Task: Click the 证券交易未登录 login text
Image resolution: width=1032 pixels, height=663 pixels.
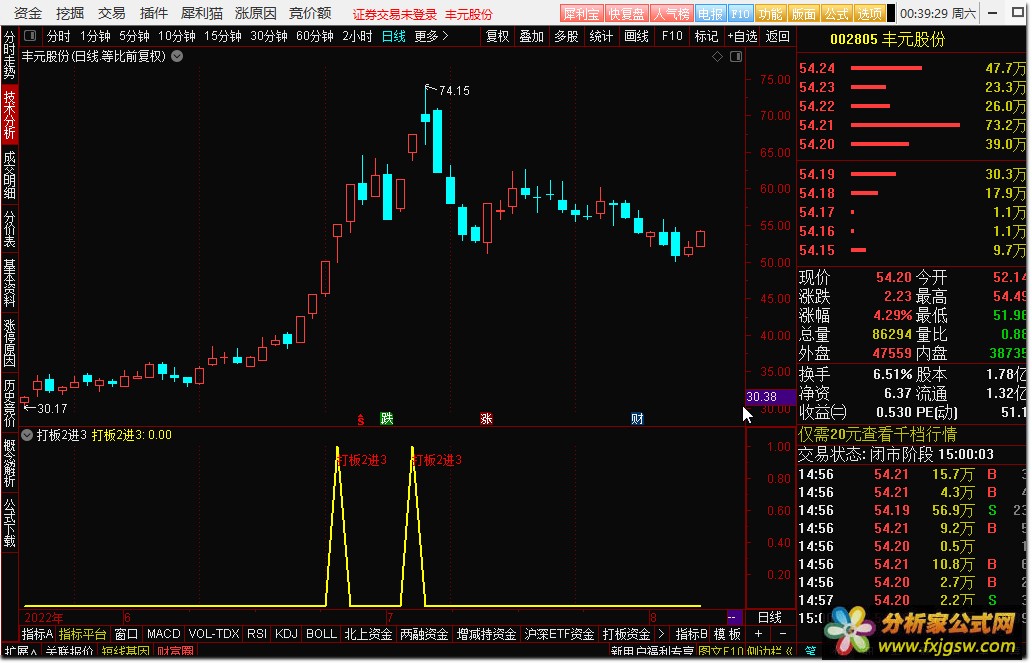Action: point(395,14)
